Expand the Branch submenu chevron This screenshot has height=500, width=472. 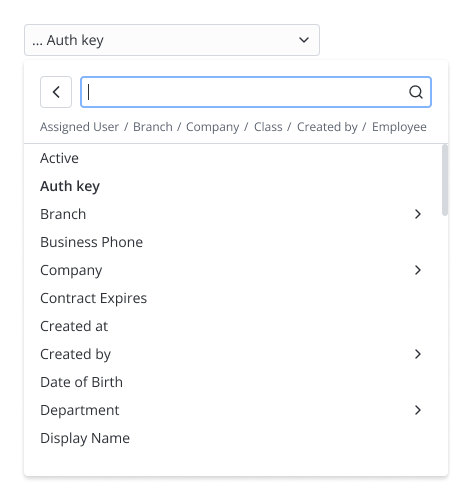[418, 214]
